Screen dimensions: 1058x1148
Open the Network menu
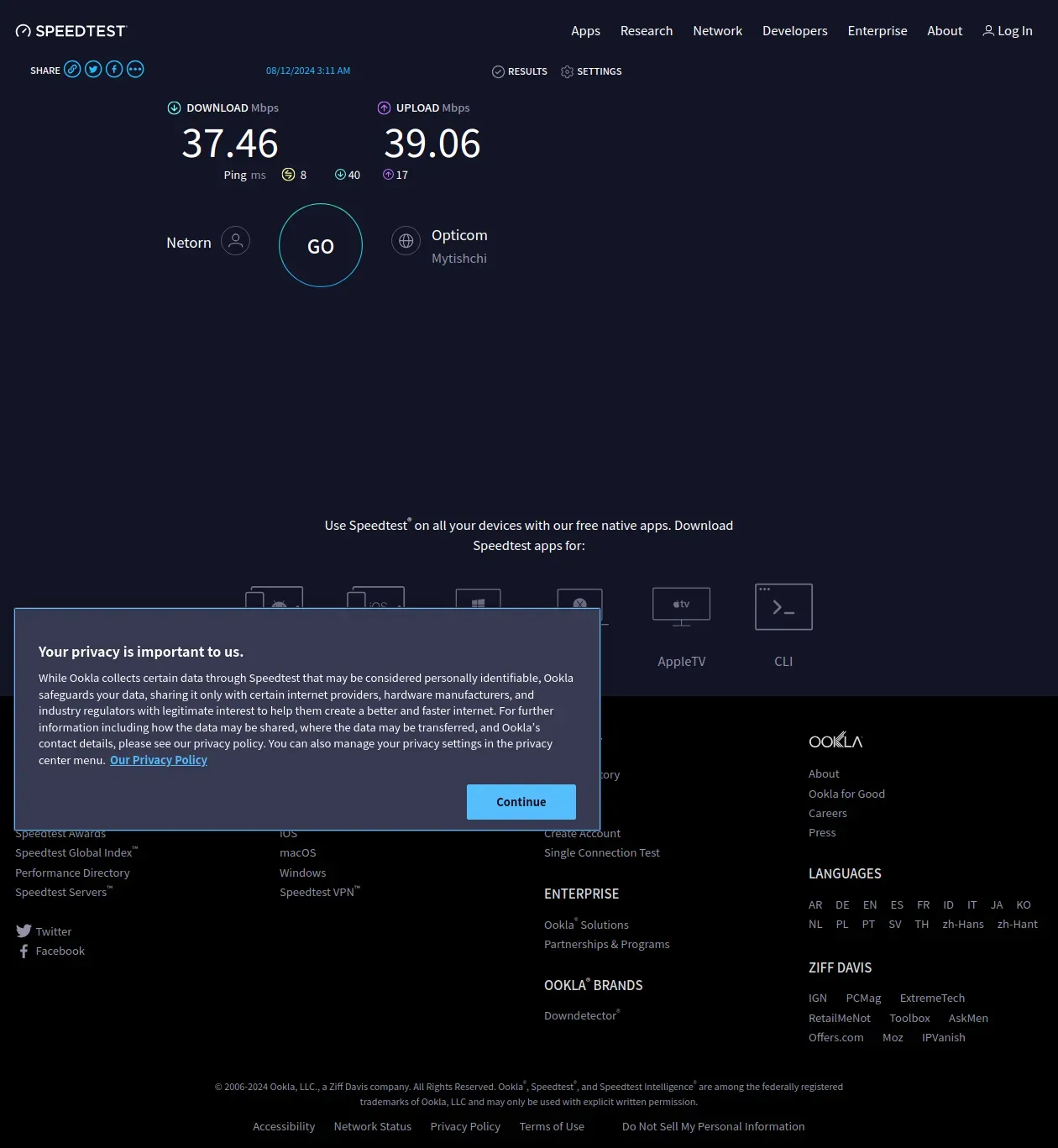718,31
